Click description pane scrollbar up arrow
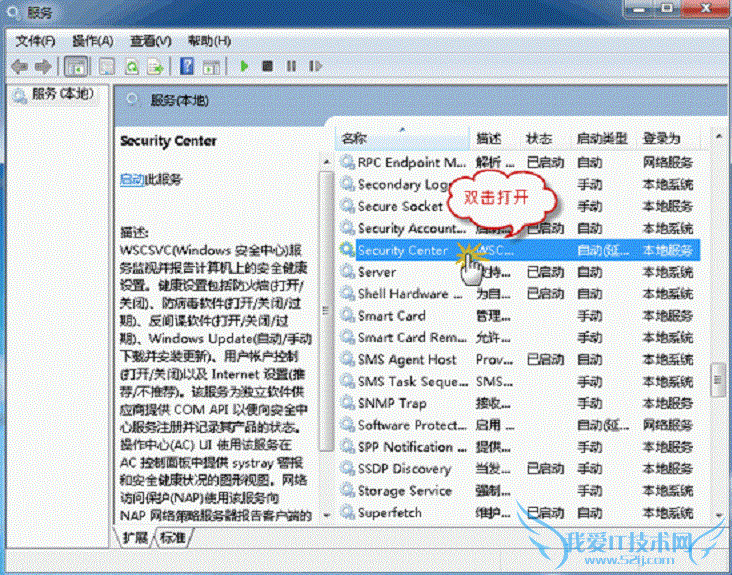Viewport: 732px width, 575px height. 327,162
